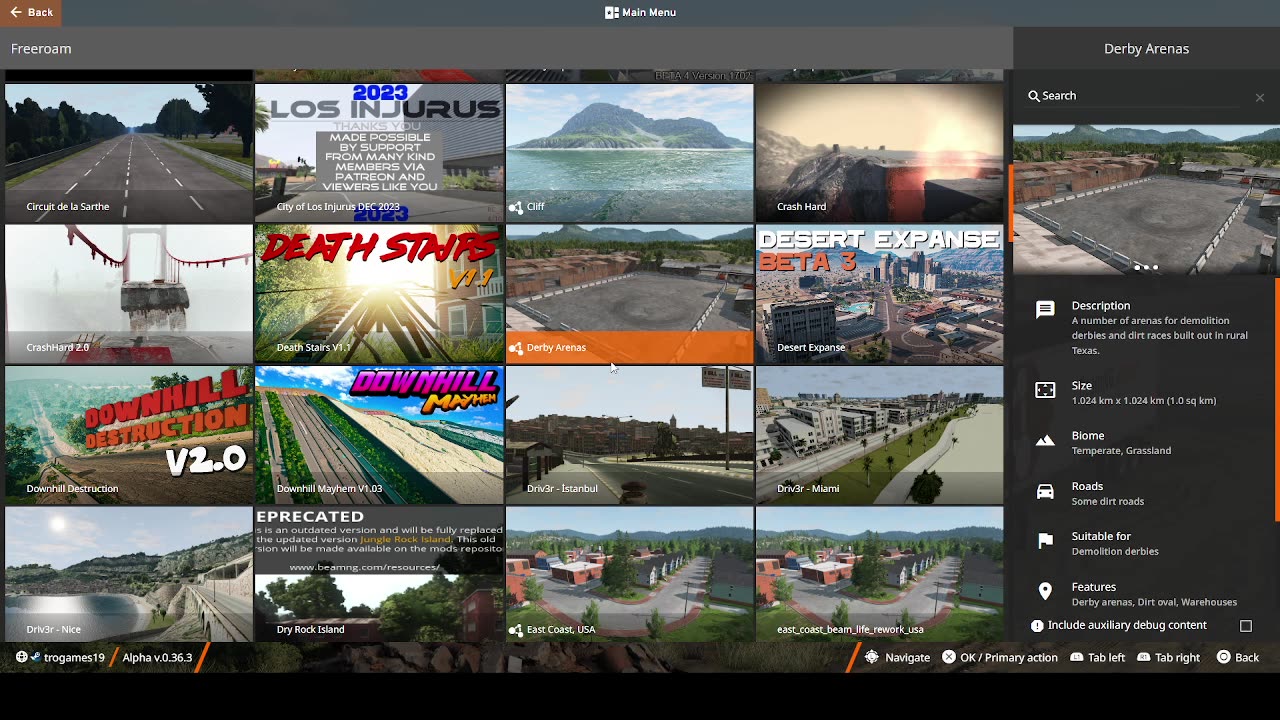The image size is (1280, 720).
Task: Select the Driv3r - Nice map
Action: (x=129, y=574)
